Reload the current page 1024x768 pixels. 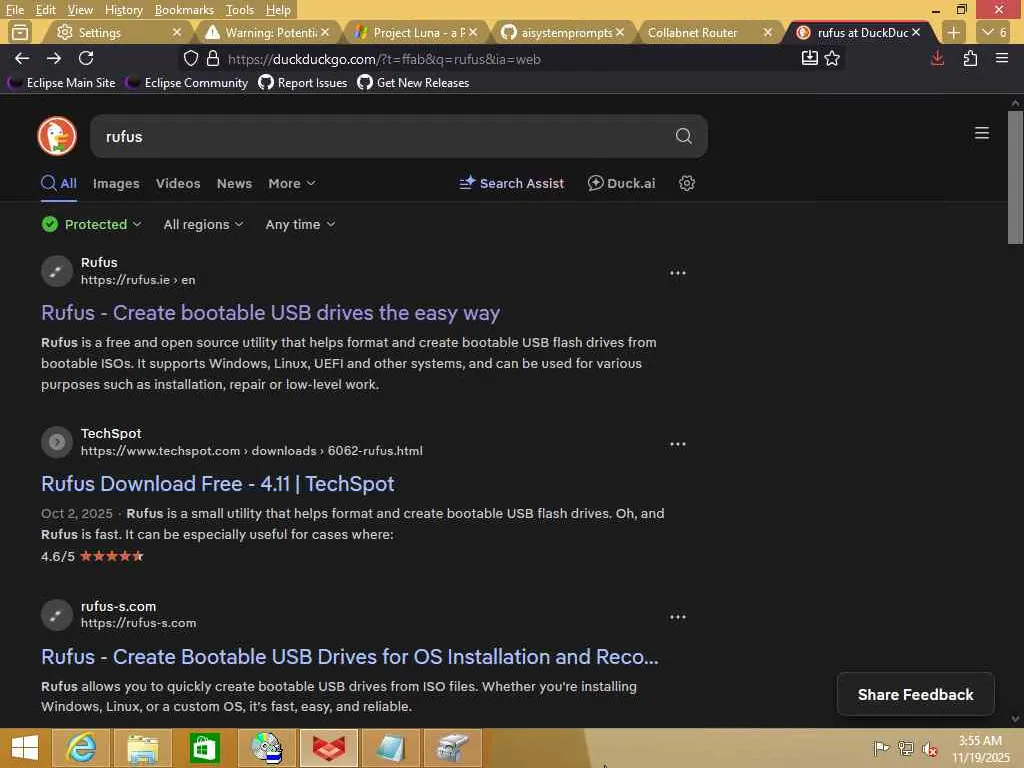click(x=86, y=58)
